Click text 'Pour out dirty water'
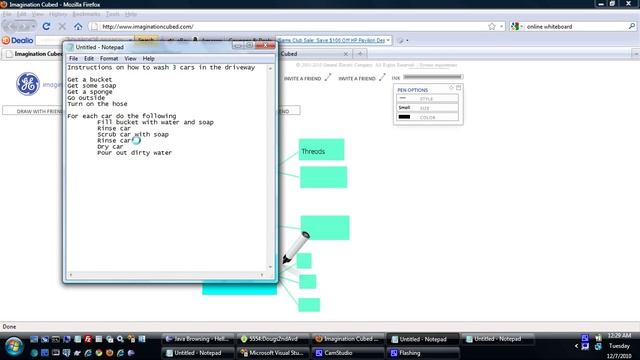This screenshot has width=640, height=360. pos(134,153)
